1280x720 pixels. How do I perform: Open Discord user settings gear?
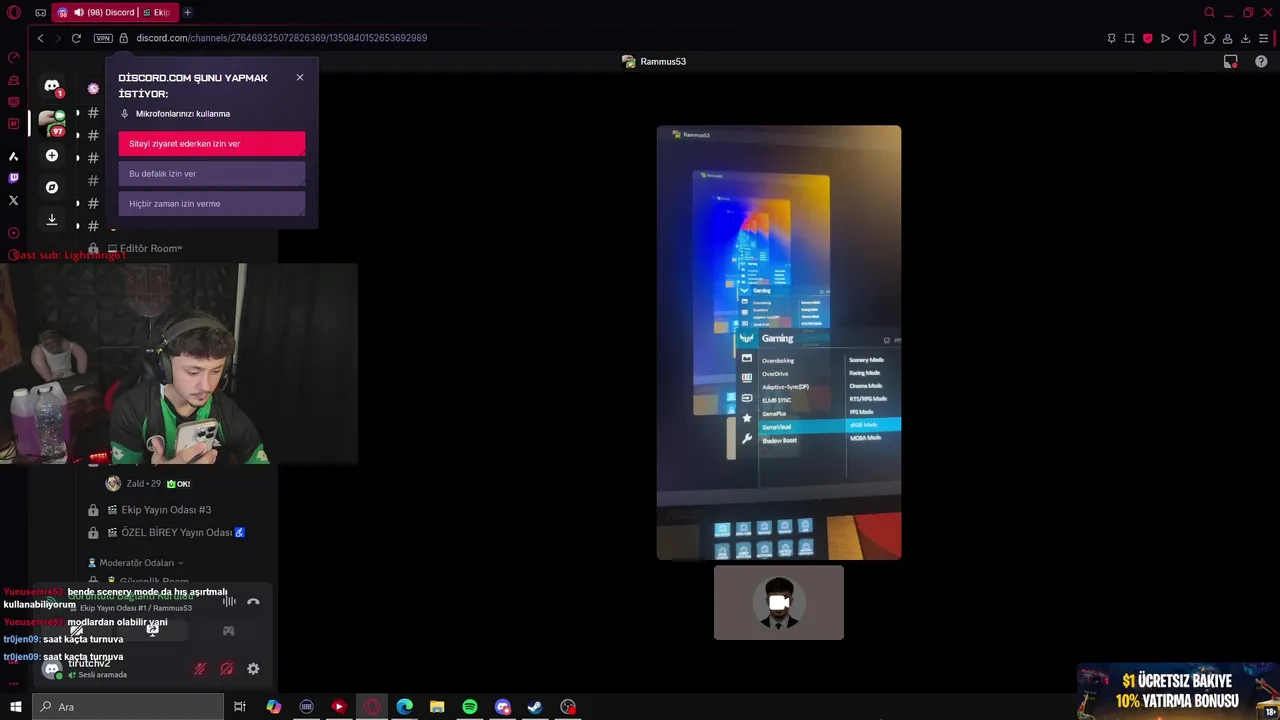click(253, 669)
